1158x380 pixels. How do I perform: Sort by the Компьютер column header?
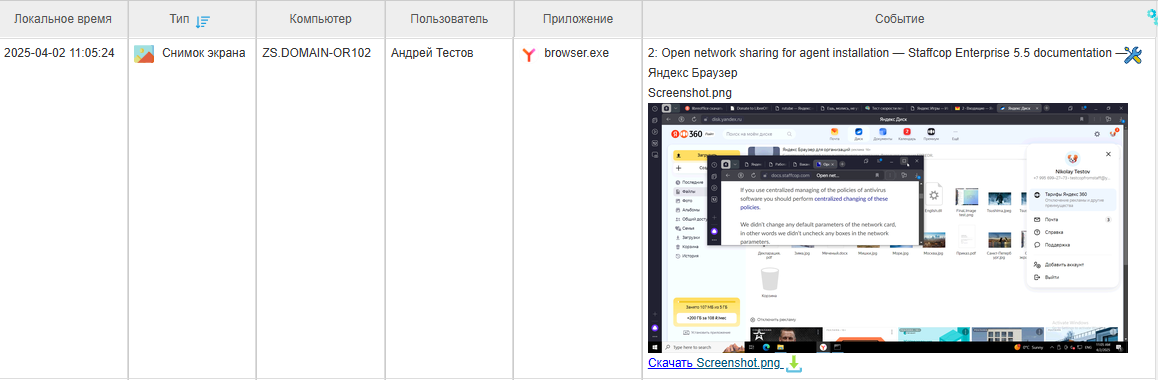point(321,19)
